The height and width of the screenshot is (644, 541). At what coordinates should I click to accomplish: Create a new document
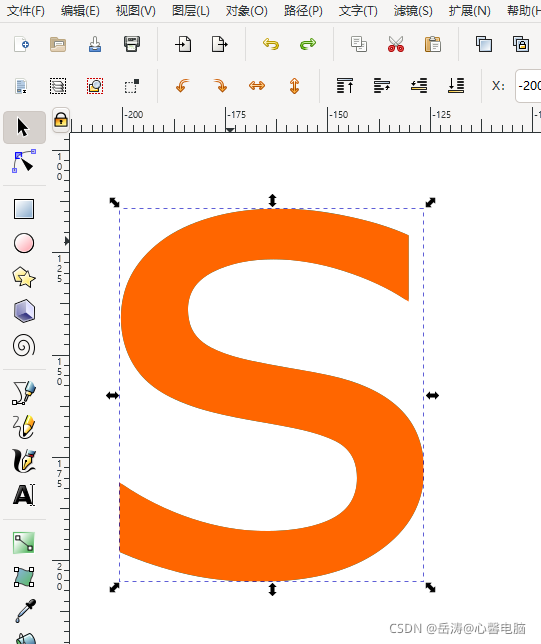pos(21,44)
